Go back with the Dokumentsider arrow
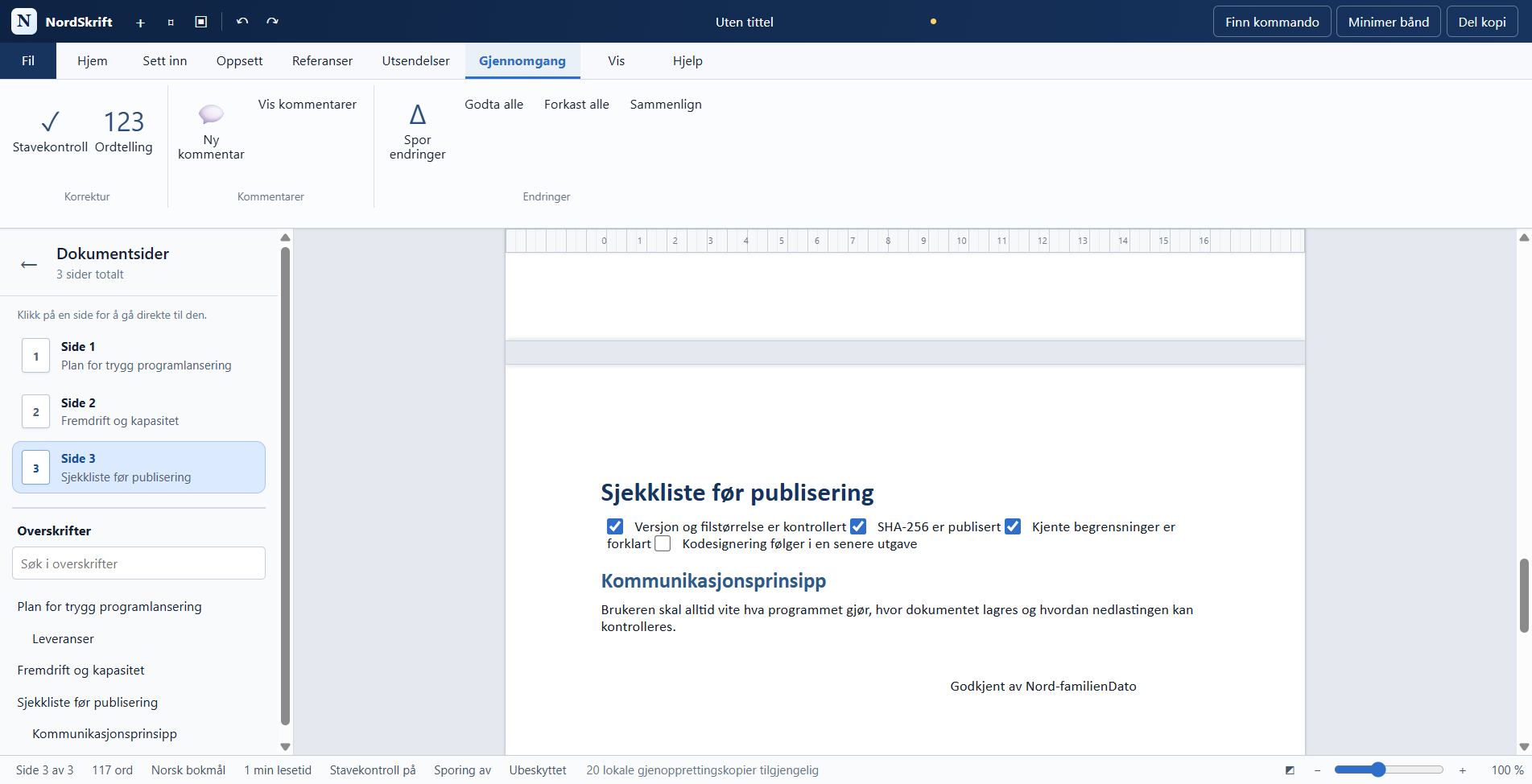 coord(29,264)
